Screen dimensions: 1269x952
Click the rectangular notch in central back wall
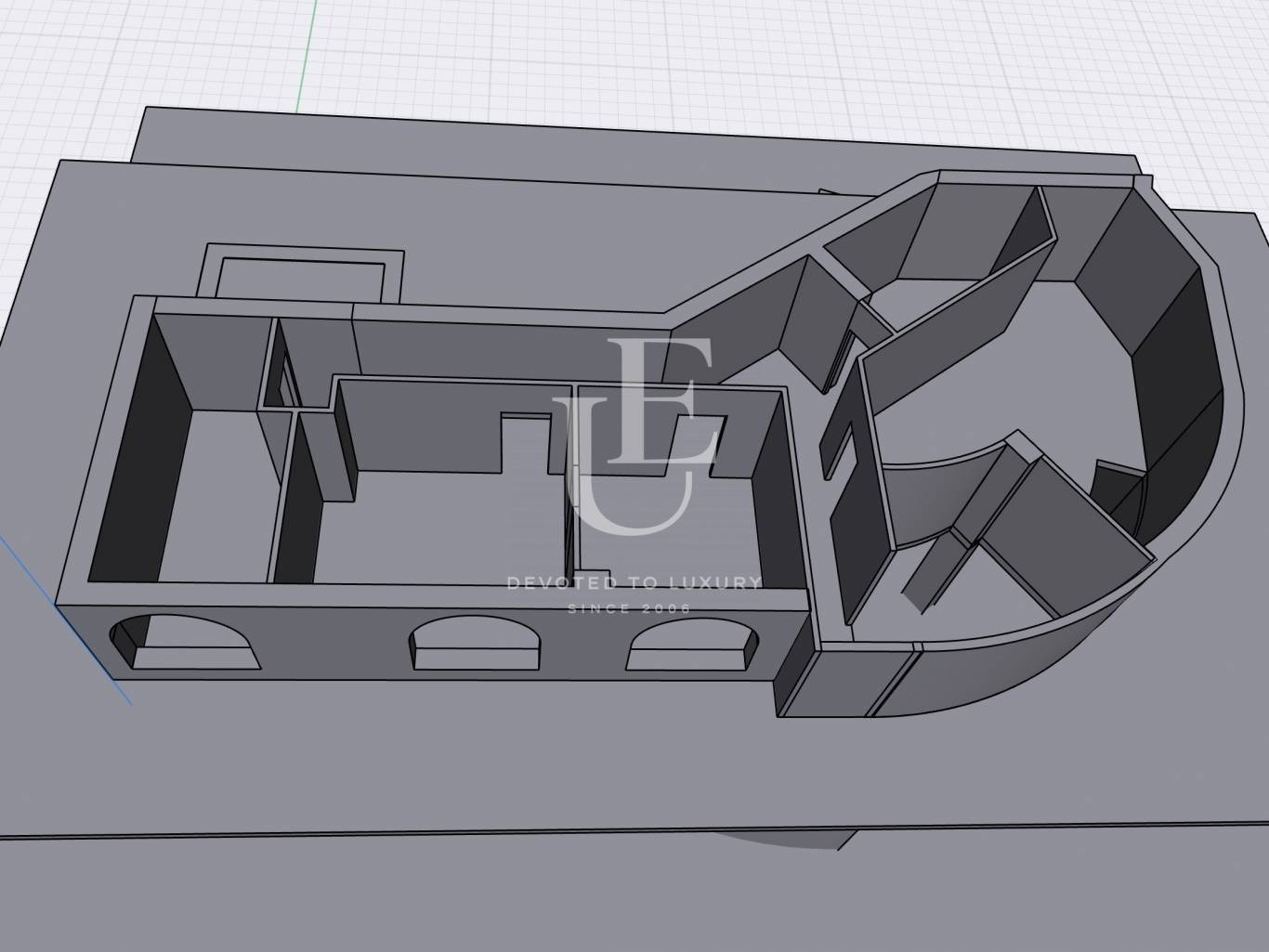[525, 437]
